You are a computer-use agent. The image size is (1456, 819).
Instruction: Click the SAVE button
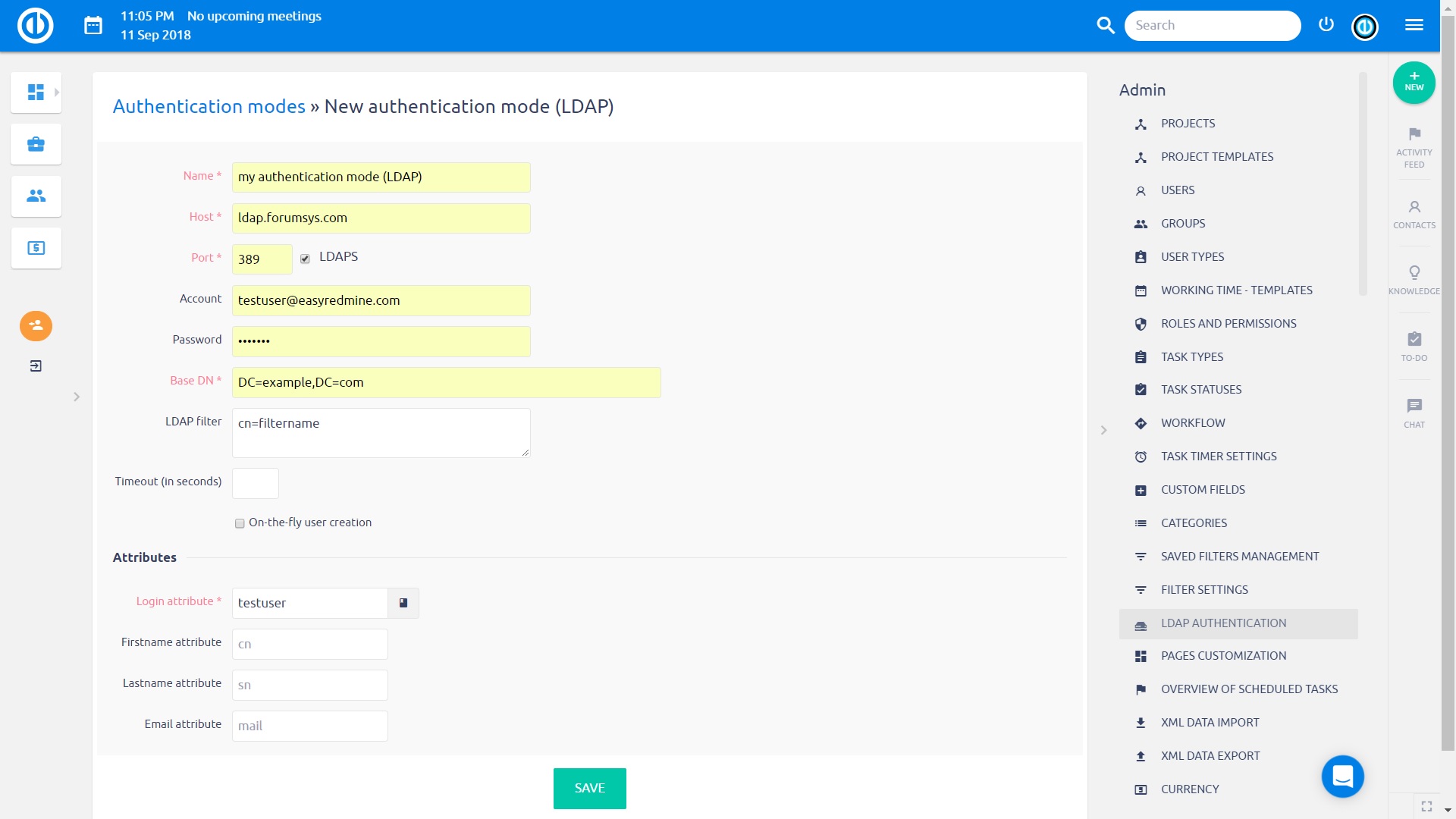tap(589, 788)
